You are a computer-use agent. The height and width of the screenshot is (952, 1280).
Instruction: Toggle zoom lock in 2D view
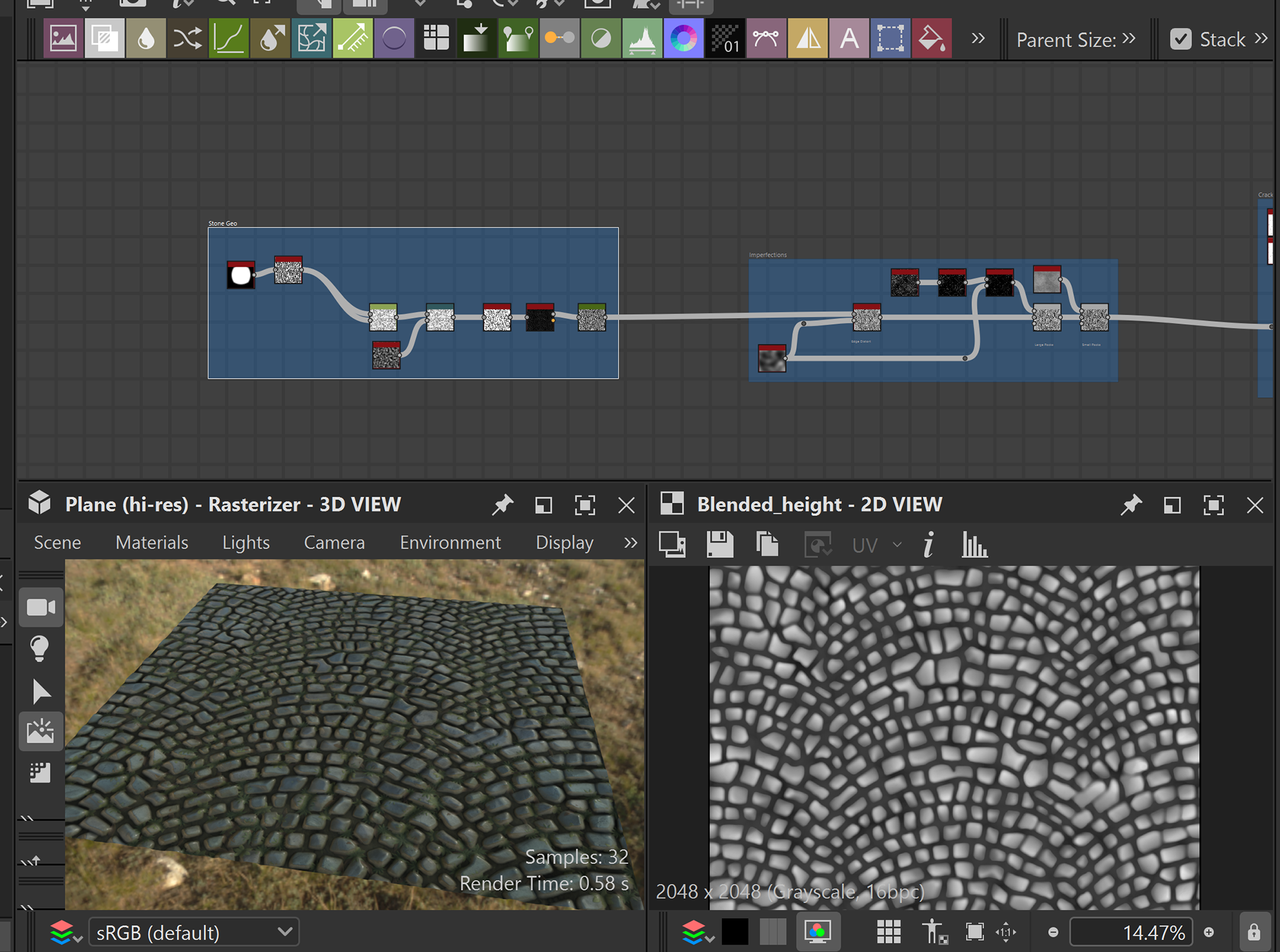(x=1253, y=931)
